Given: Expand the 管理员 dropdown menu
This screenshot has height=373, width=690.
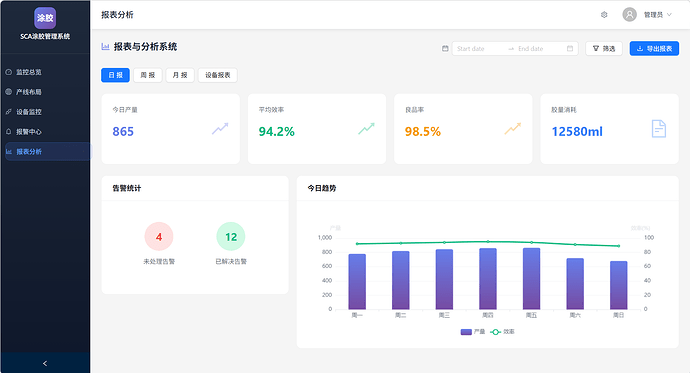Looking at the screenshot, I should [657, 15].
